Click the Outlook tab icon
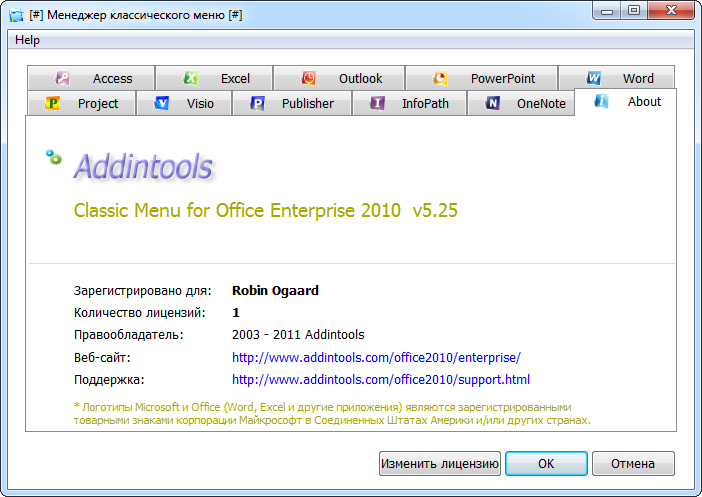The width and height of the screenshot is (702, 497). 308,78
